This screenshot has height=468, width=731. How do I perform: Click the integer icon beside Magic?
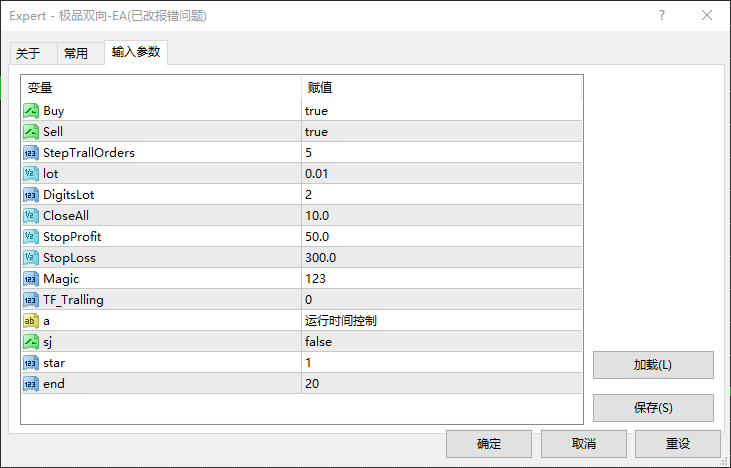pos(31,279)
